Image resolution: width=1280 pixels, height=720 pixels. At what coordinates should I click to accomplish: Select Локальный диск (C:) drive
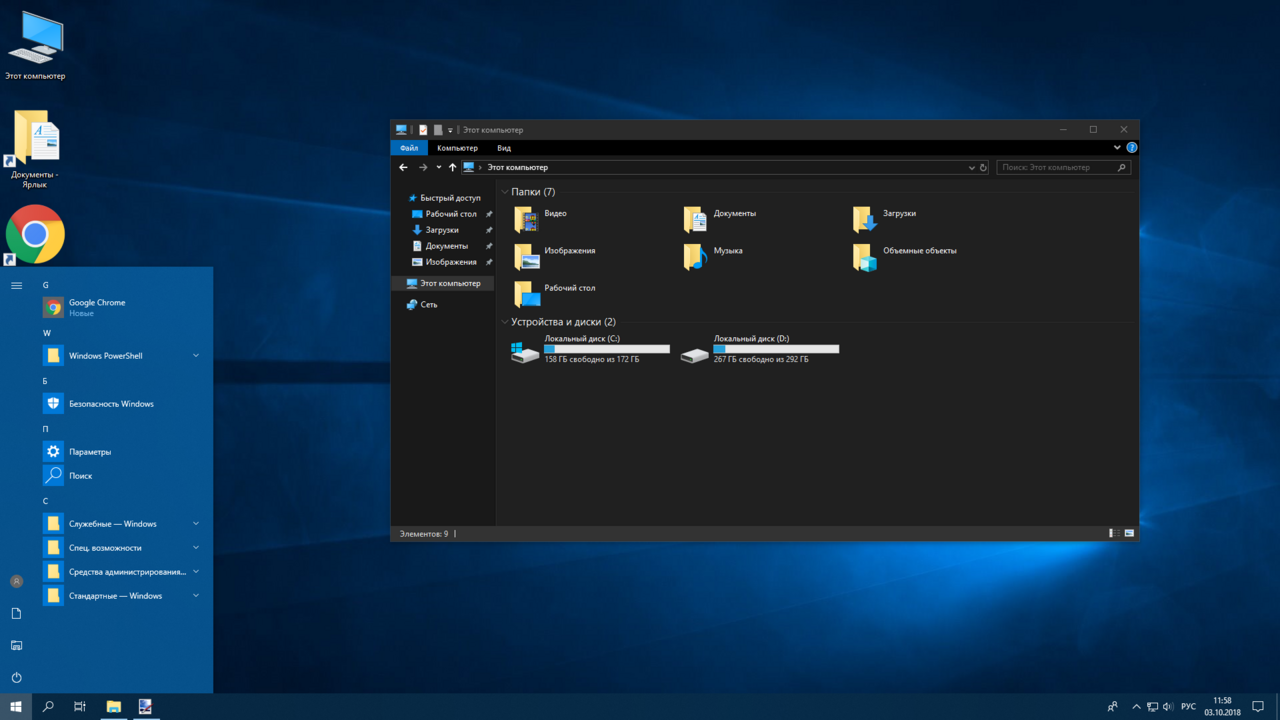tap(590, 349)
